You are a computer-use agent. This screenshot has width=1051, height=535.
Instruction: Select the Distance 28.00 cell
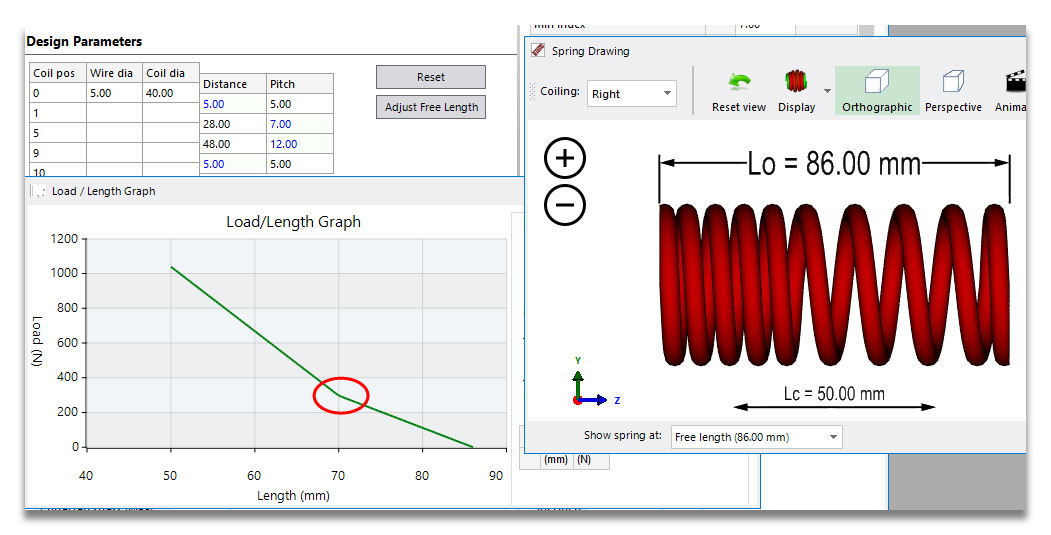(233, 124)
